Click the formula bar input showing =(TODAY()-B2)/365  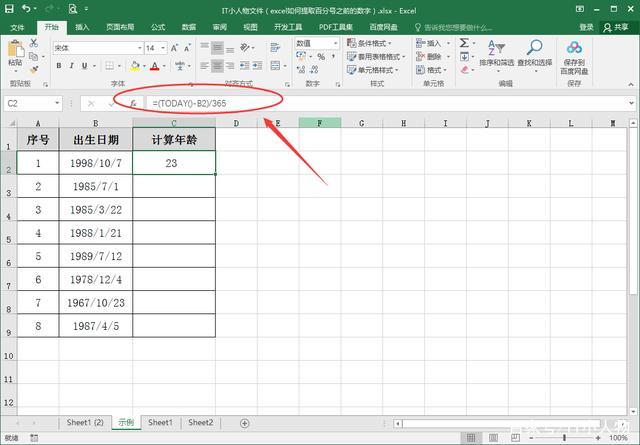click(388, 103)
